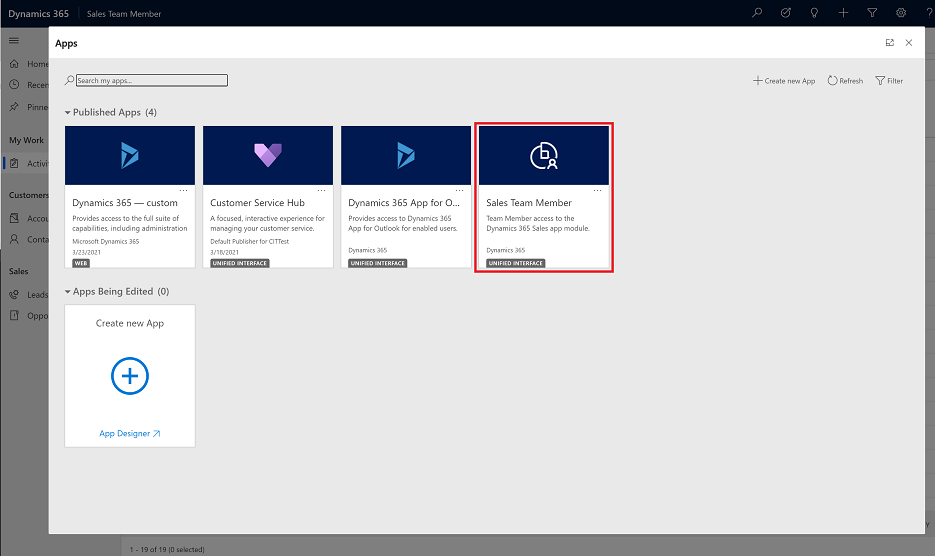Refresh the apps list
Screen dimensions: 935x556
845,81
